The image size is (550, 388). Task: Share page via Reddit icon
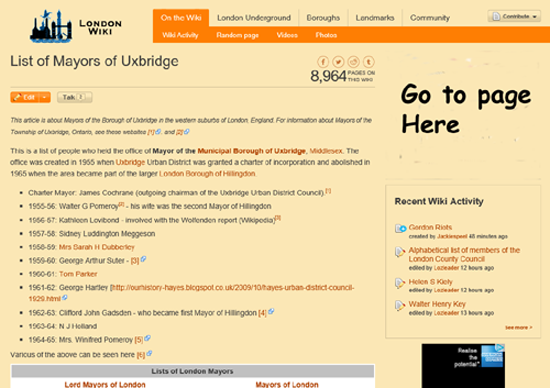click(354, 62)
